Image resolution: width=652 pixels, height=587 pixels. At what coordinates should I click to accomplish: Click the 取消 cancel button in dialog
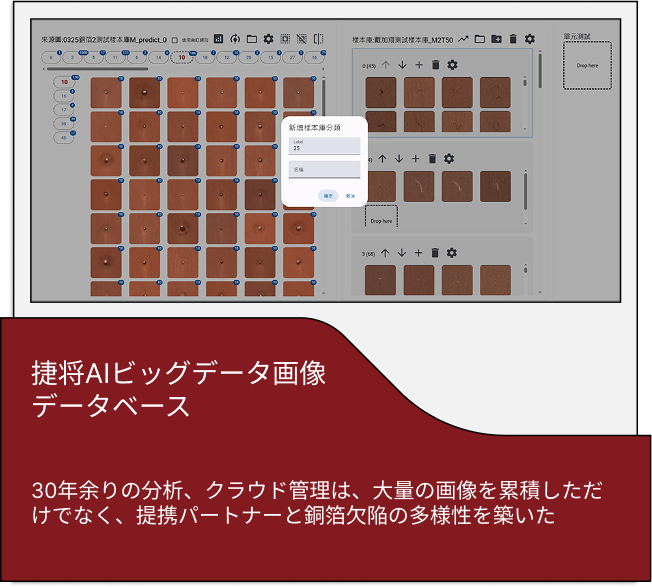(x=350, y=196)
